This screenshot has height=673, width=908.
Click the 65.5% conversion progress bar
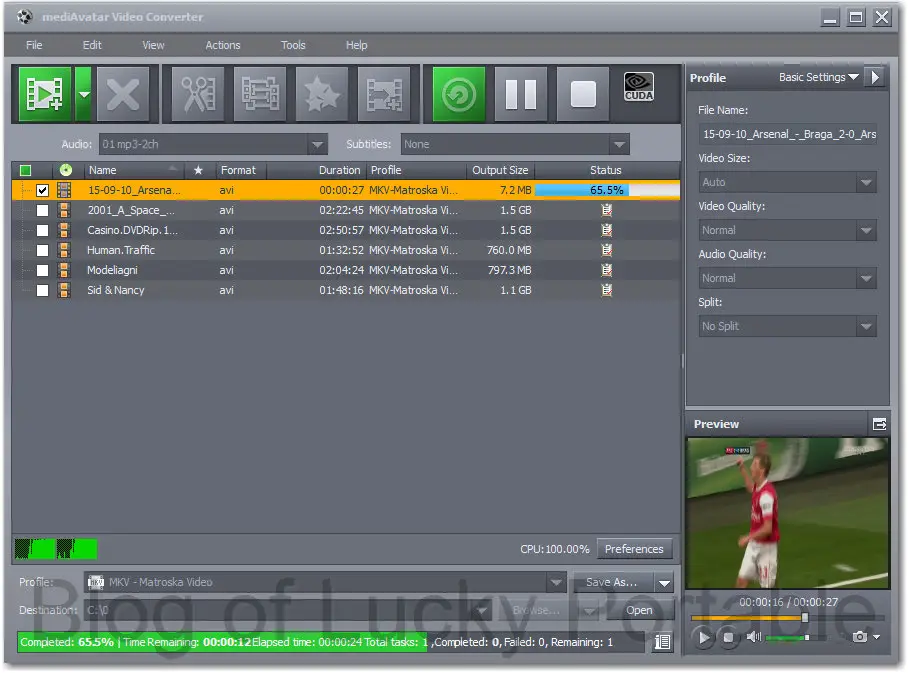[x=606, y=190]
